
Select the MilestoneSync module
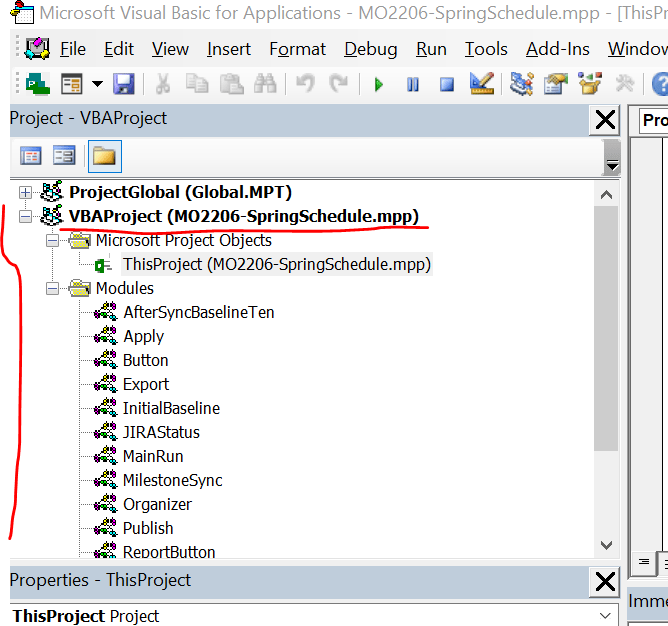pos(173,480)
